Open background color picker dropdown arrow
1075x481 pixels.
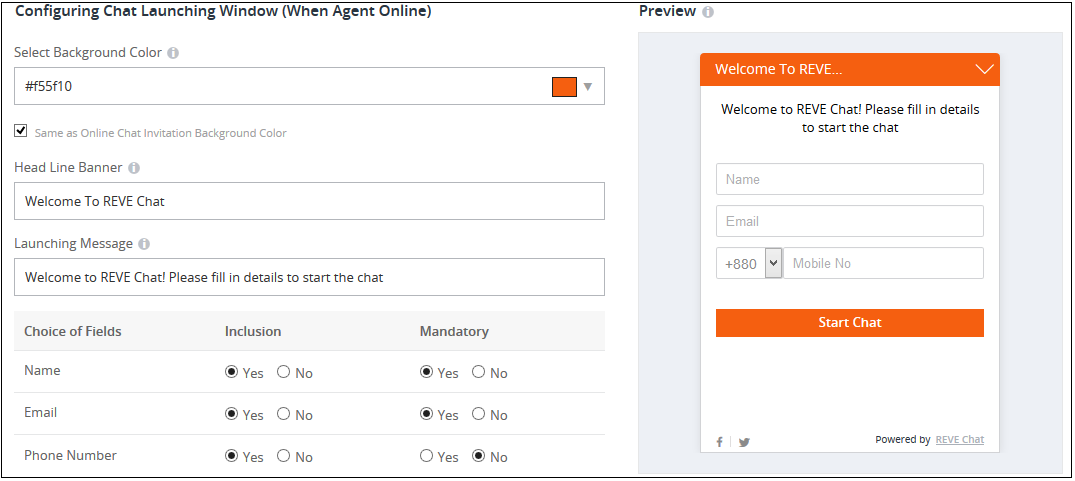click(588, 87)
